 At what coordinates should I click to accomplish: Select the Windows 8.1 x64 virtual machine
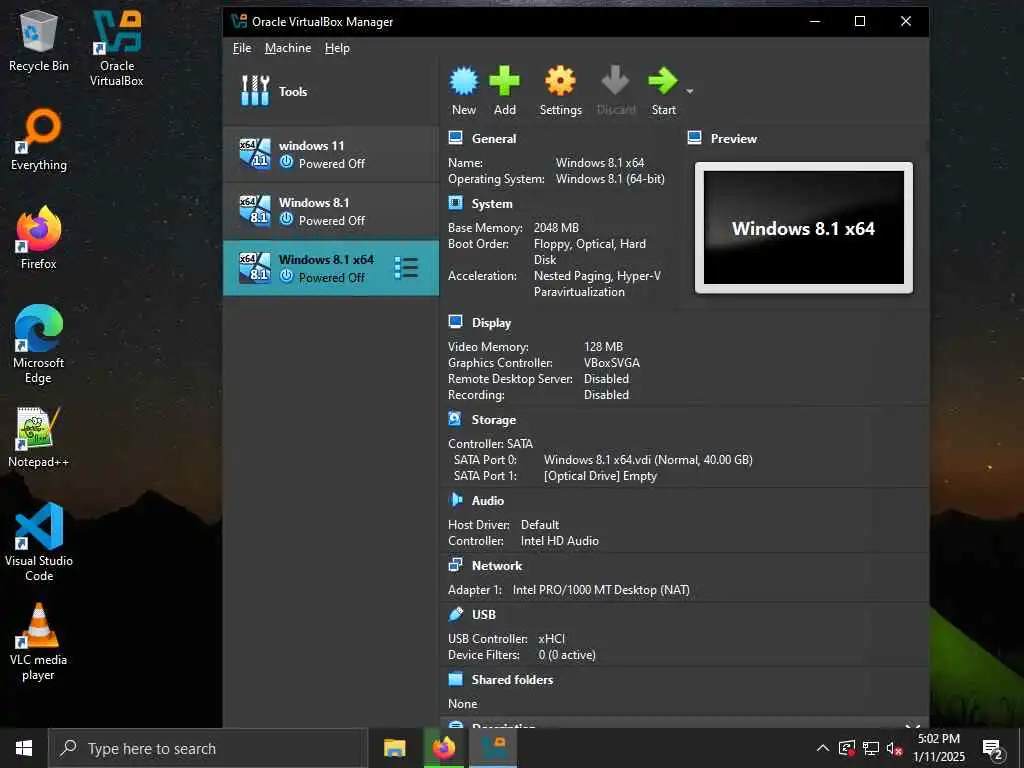(331, 268)
